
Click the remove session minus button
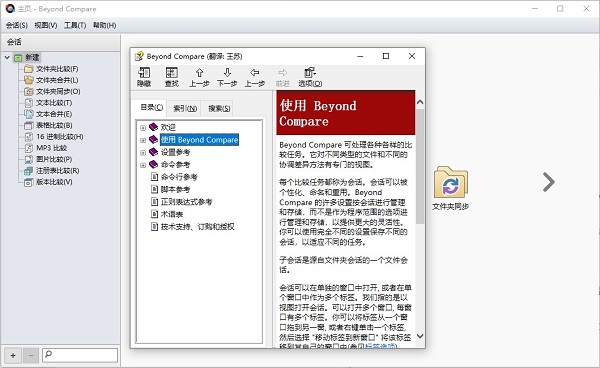pos(31,355)
